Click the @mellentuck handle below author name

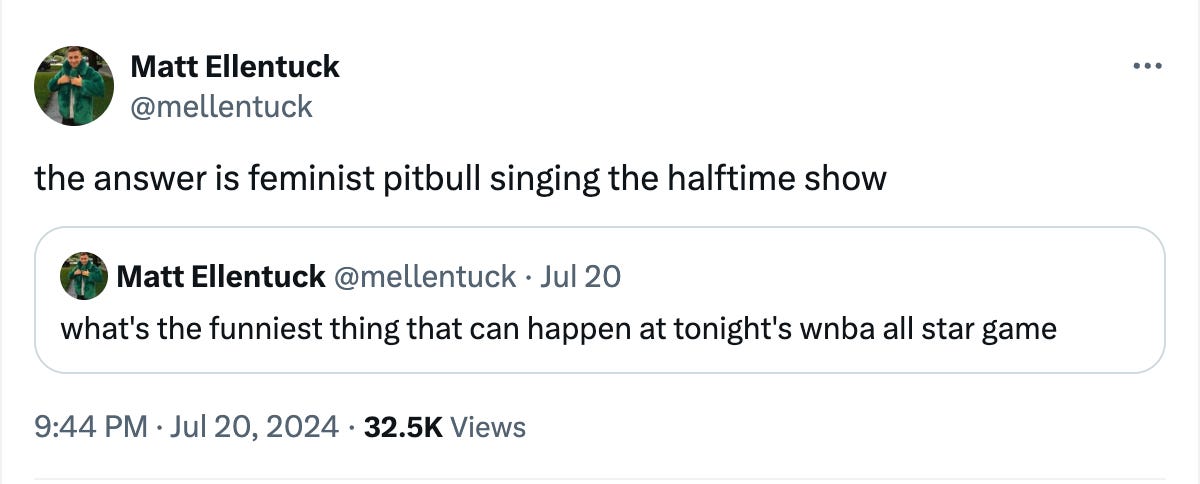[x=221, y=106]
